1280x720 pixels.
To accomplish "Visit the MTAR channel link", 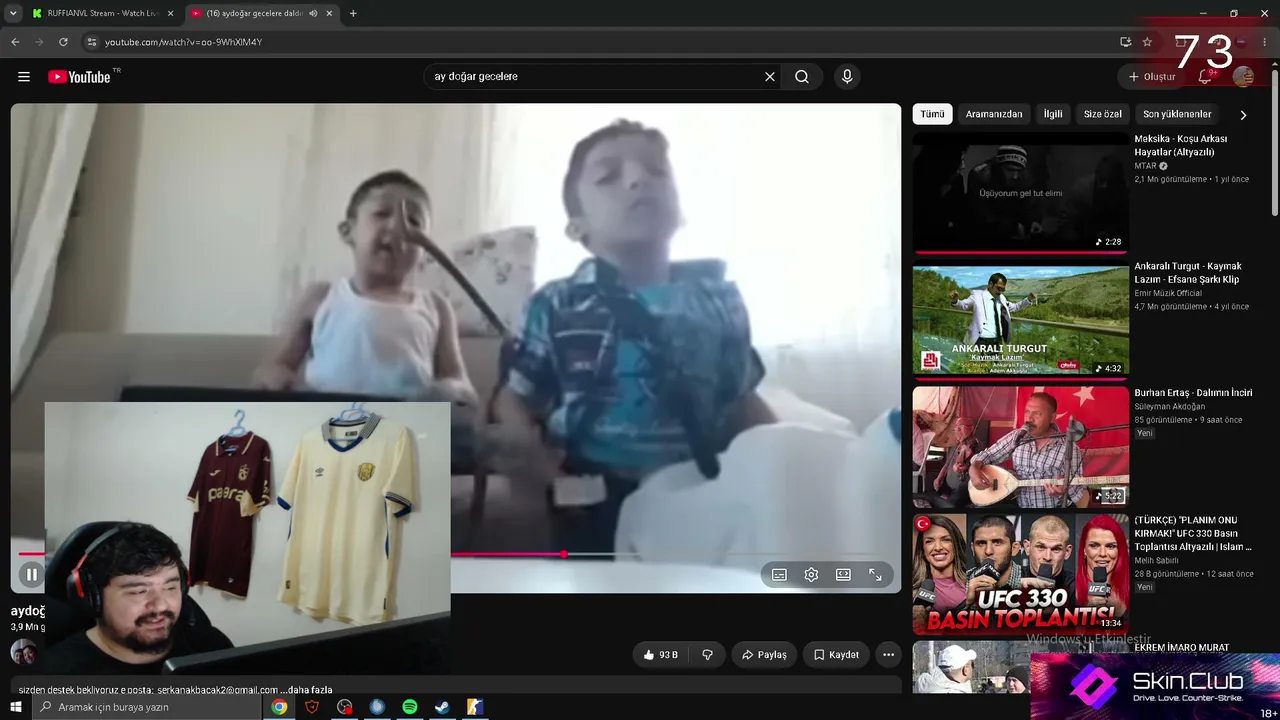I will coord(1145,166).
